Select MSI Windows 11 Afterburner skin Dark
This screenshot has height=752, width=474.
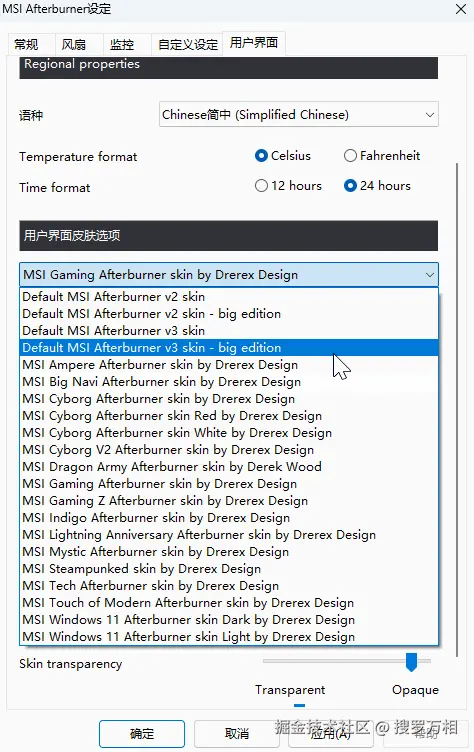pyautogui.click(x=229, y=620)
